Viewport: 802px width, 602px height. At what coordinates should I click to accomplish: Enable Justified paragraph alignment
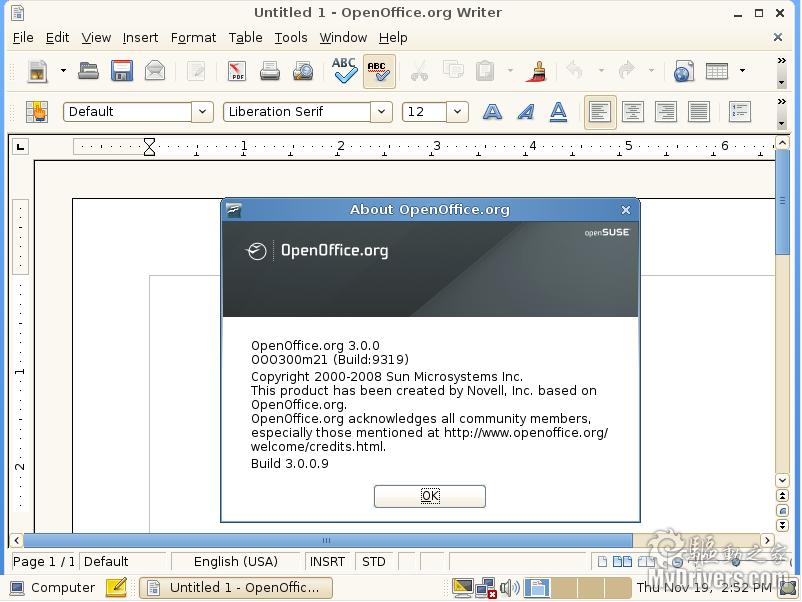[x=698, y=112]
